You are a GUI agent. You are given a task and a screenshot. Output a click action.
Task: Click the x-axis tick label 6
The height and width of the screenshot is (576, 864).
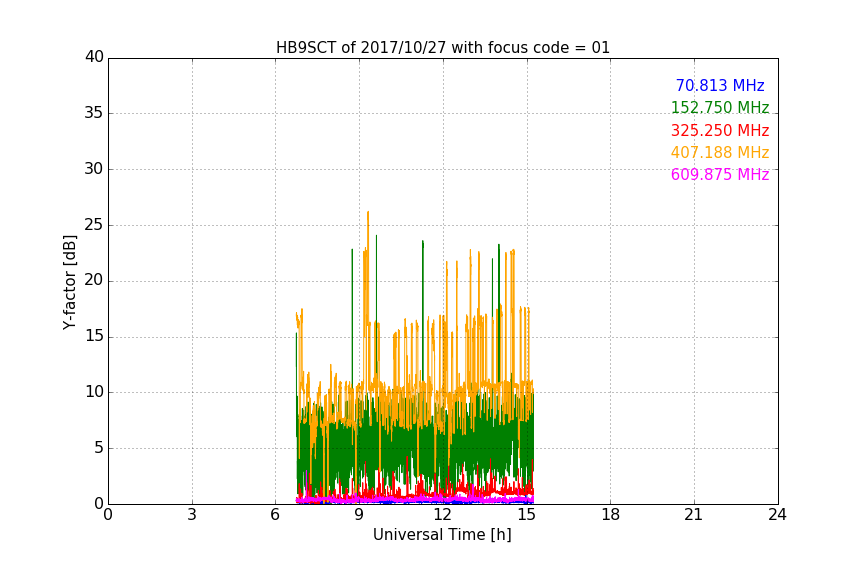pyautogui.click(x=275, y=515)
